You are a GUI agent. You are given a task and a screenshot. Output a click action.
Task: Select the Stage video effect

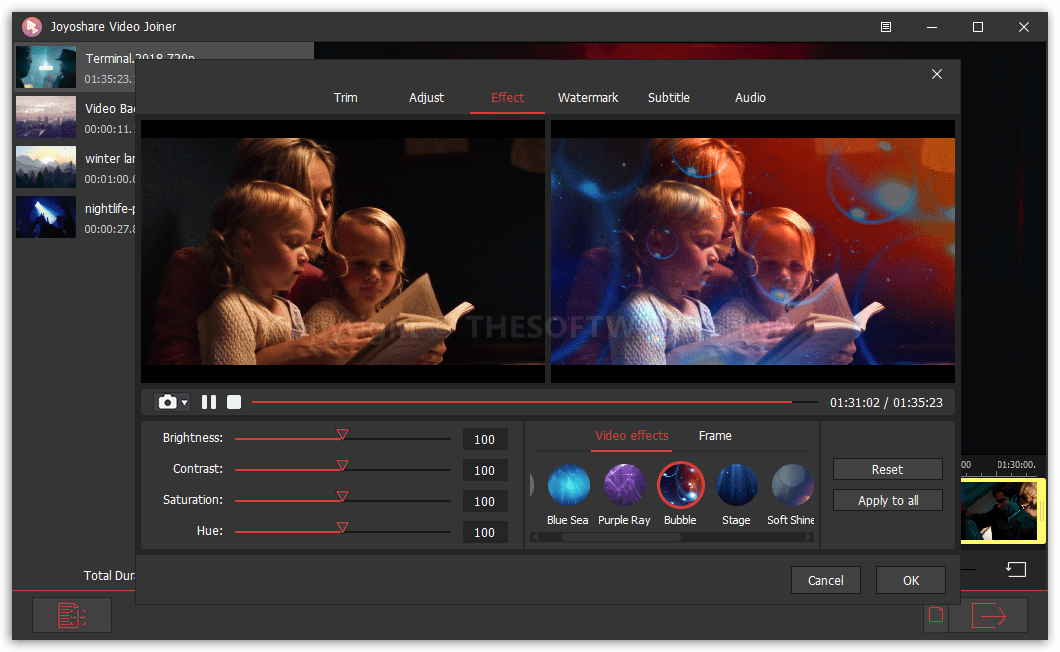(x=736, y=484)
